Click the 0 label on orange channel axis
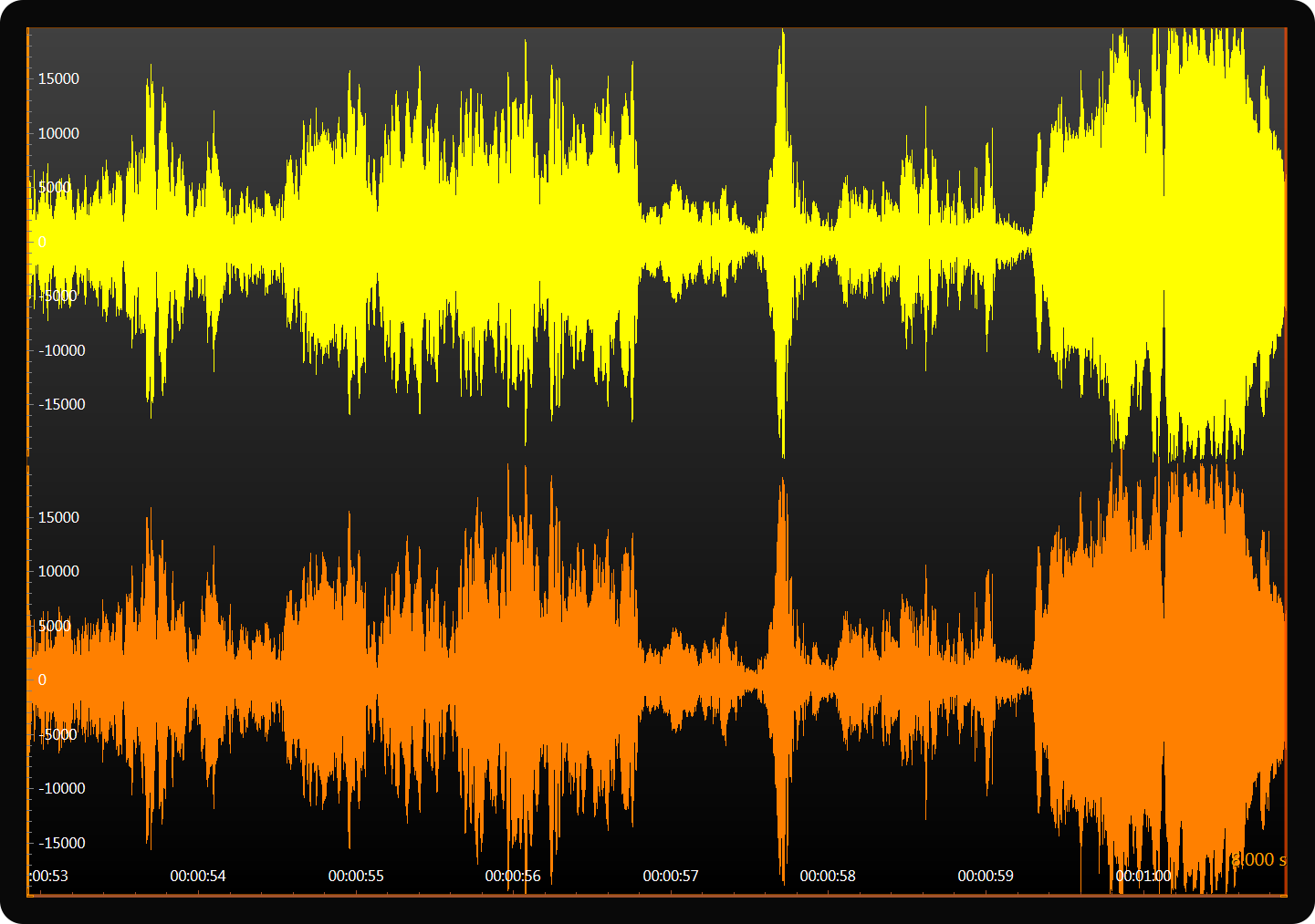The height and width of the screenshot is (924, 1315). pos(42,680)
